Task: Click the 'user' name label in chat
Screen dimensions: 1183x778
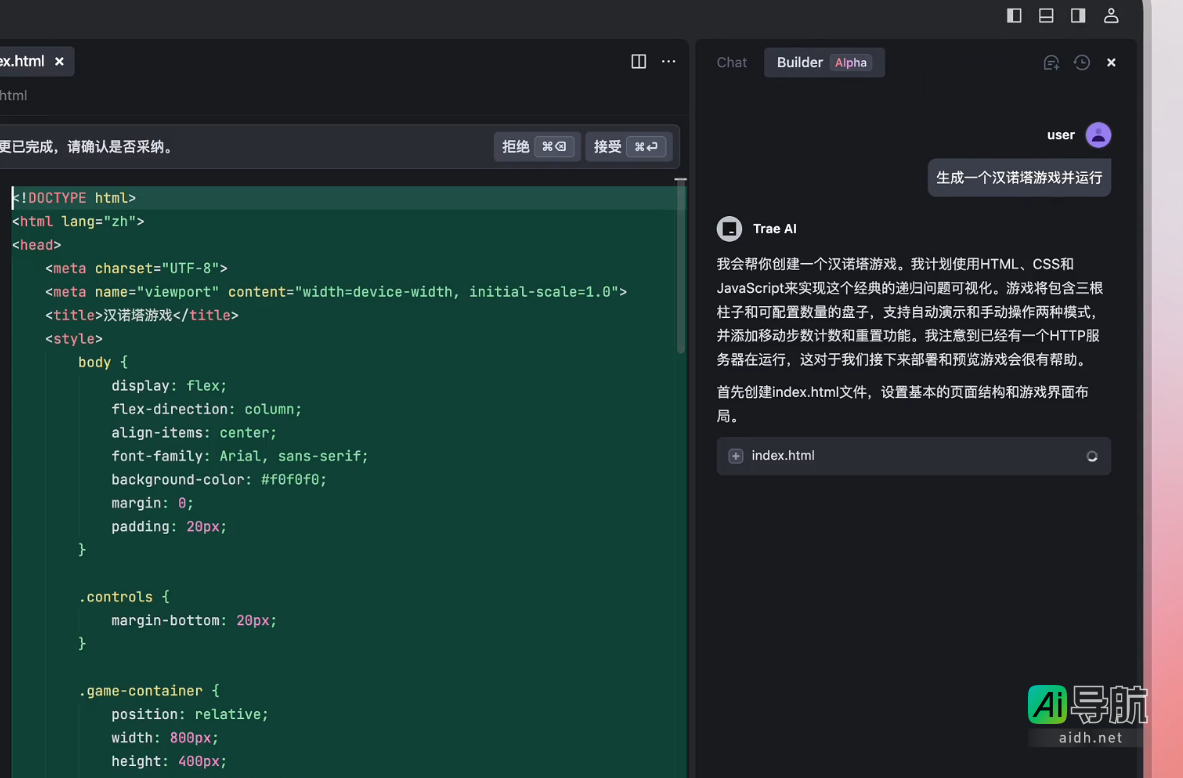Action: pyautogui.click(x=1060, y=135)
